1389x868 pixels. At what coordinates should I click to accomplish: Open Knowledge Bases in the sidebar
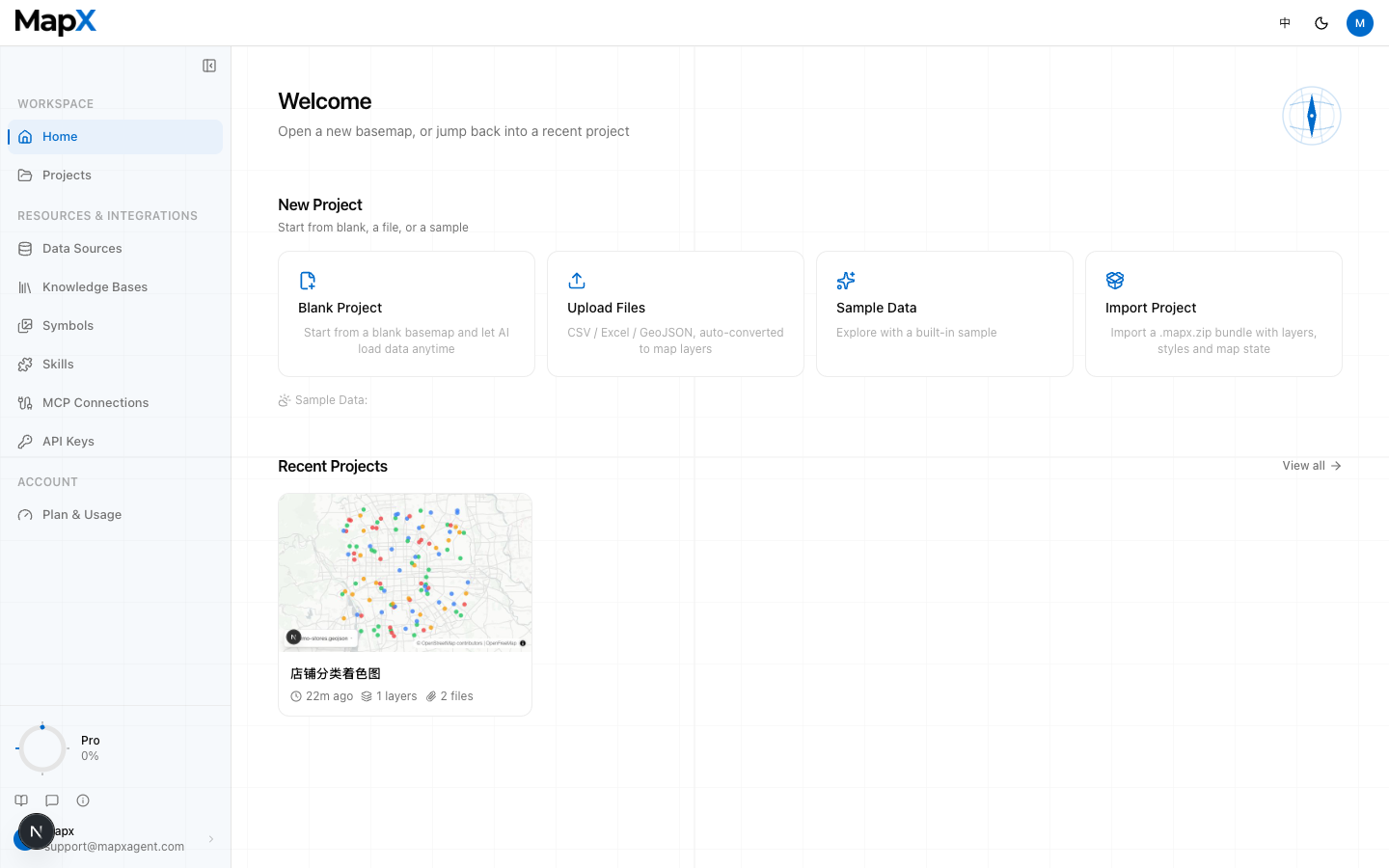click(x=116, y=287)
